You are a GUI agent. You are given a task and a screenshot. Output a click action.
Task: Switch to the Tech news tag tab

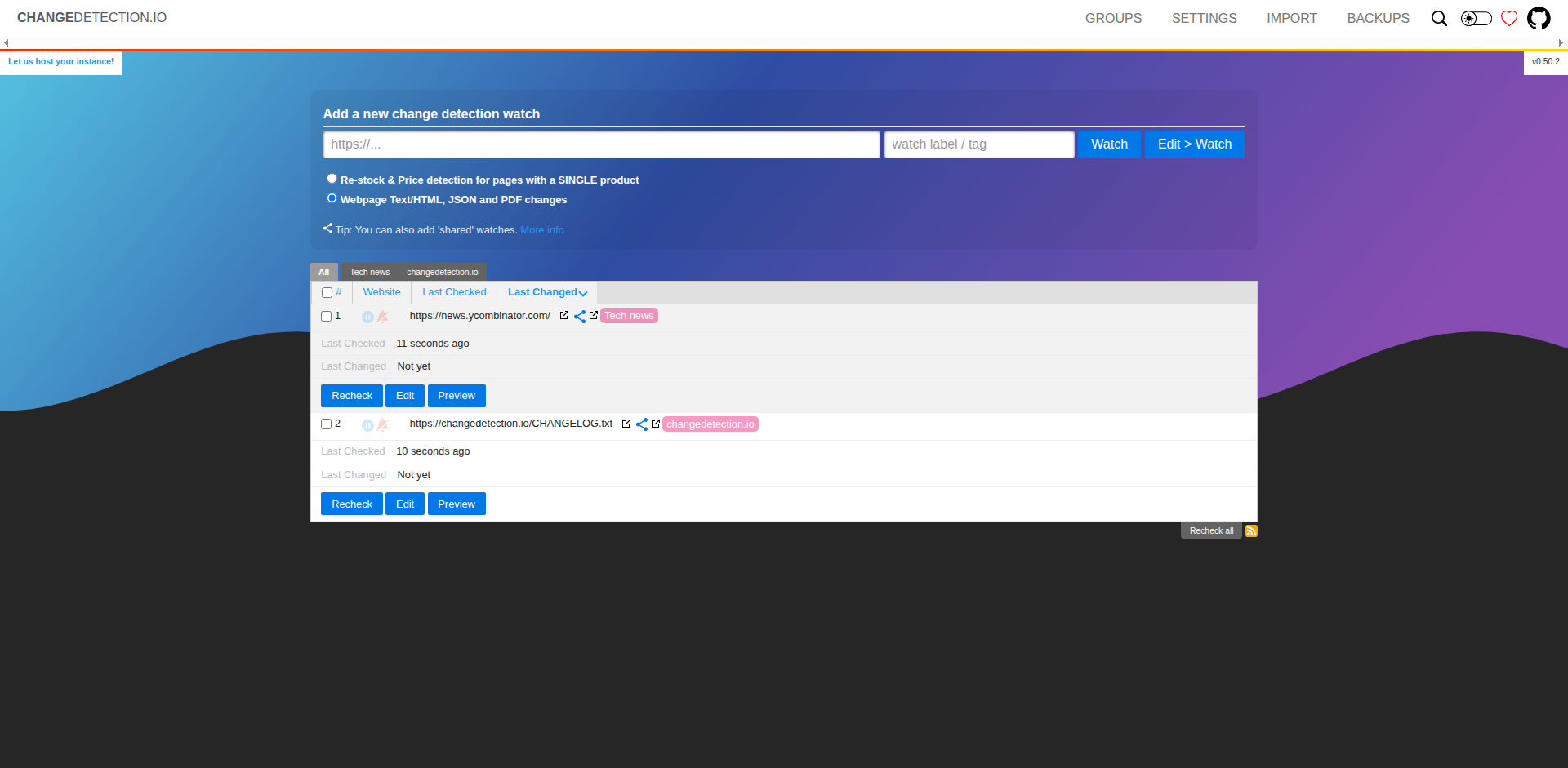coord(369,272)
